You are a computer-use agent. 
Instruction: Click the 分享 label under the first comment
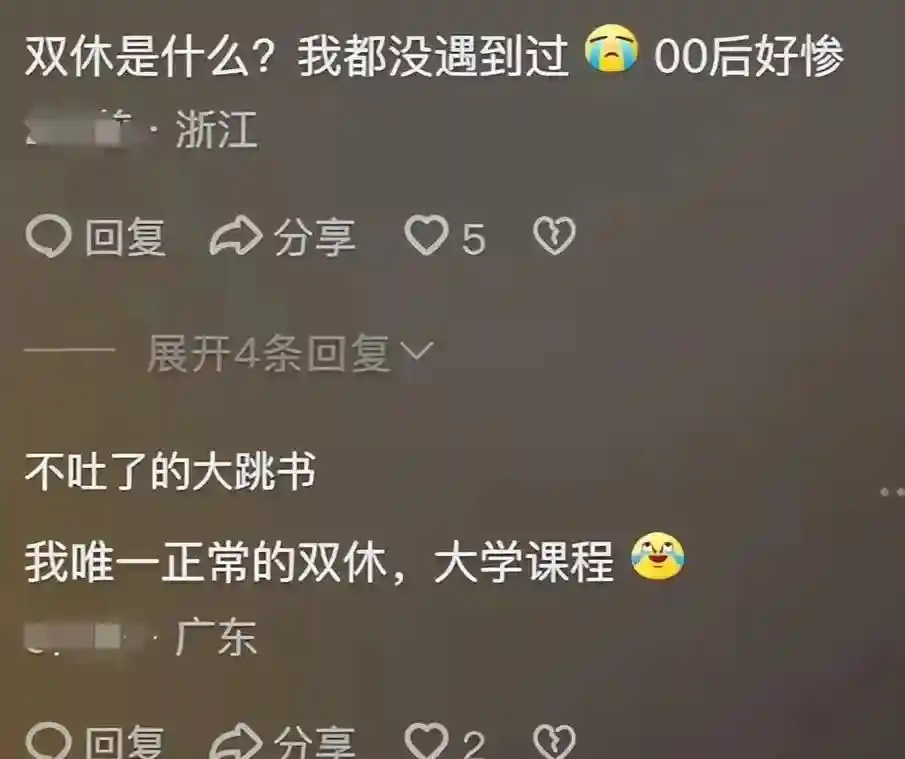(x=314, y=237)
